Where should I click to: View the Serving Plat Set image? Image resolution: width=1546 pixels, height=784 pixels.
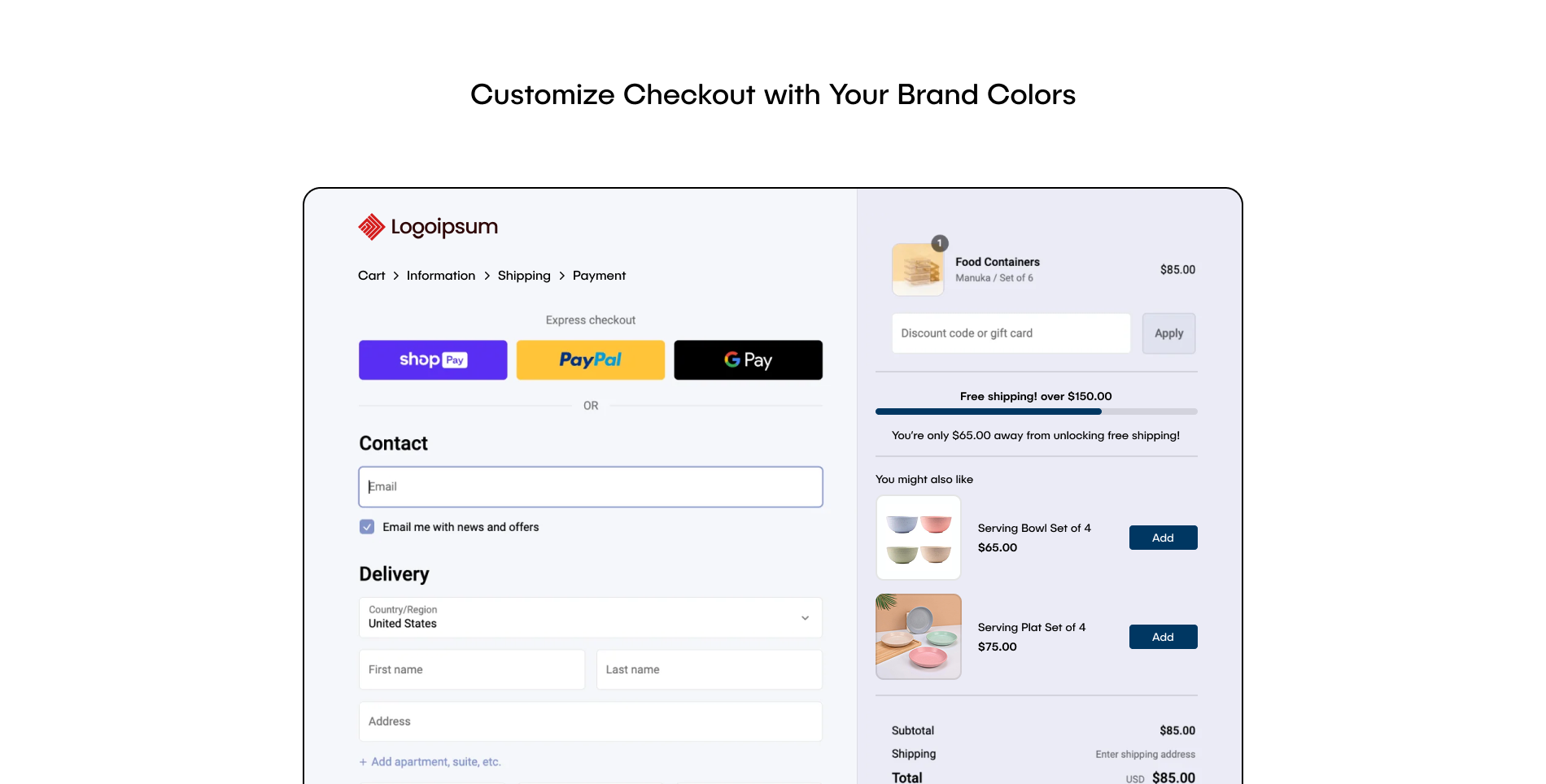pos(919,637)
